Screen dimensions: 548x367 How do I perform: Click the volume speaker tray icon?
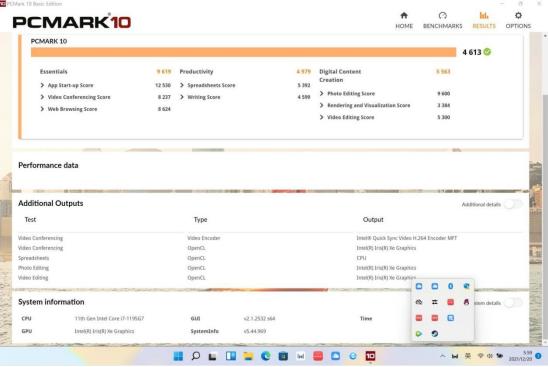[x=490, y=356]
